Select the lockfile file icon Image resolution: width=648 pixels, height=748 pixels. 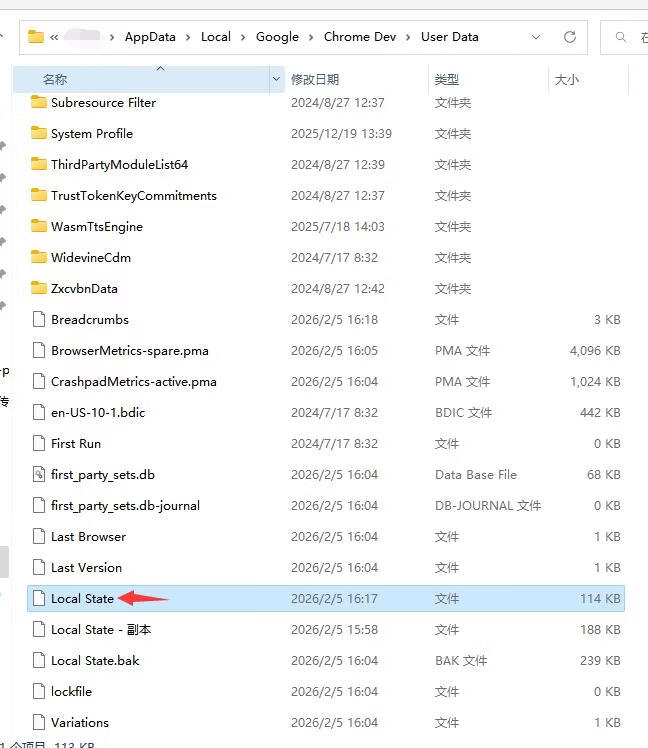click(x=39, y=692)
